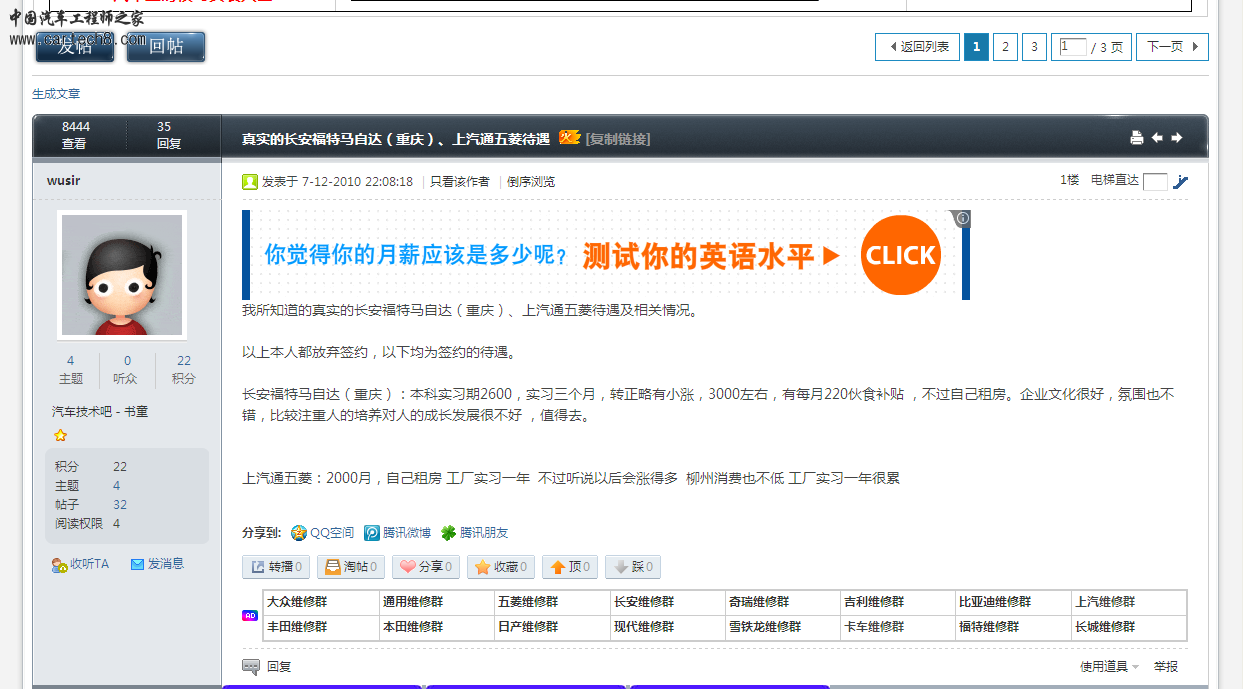Click the 生成文章 link

tap(56, 94)
